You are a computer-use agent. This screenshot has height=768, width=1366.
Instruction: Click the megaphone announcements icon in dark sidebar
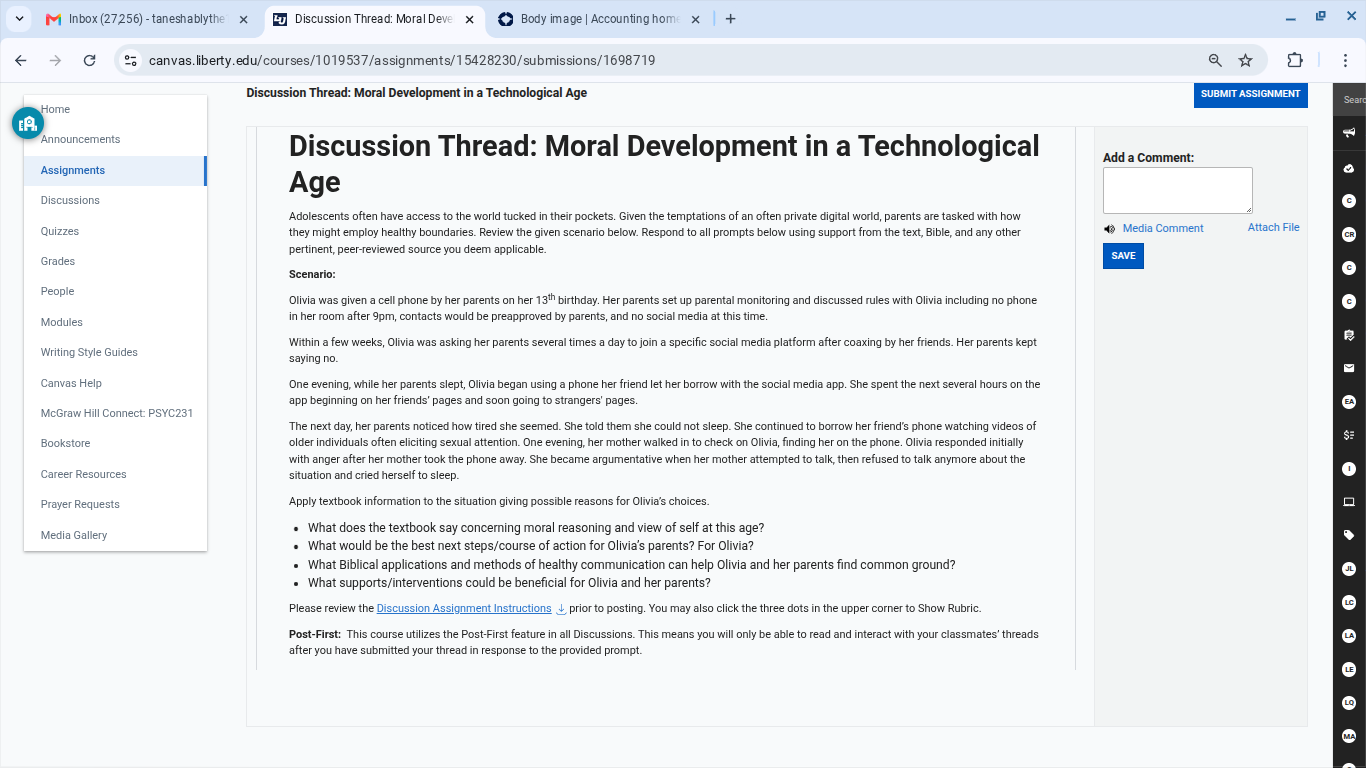(1349, 133)
